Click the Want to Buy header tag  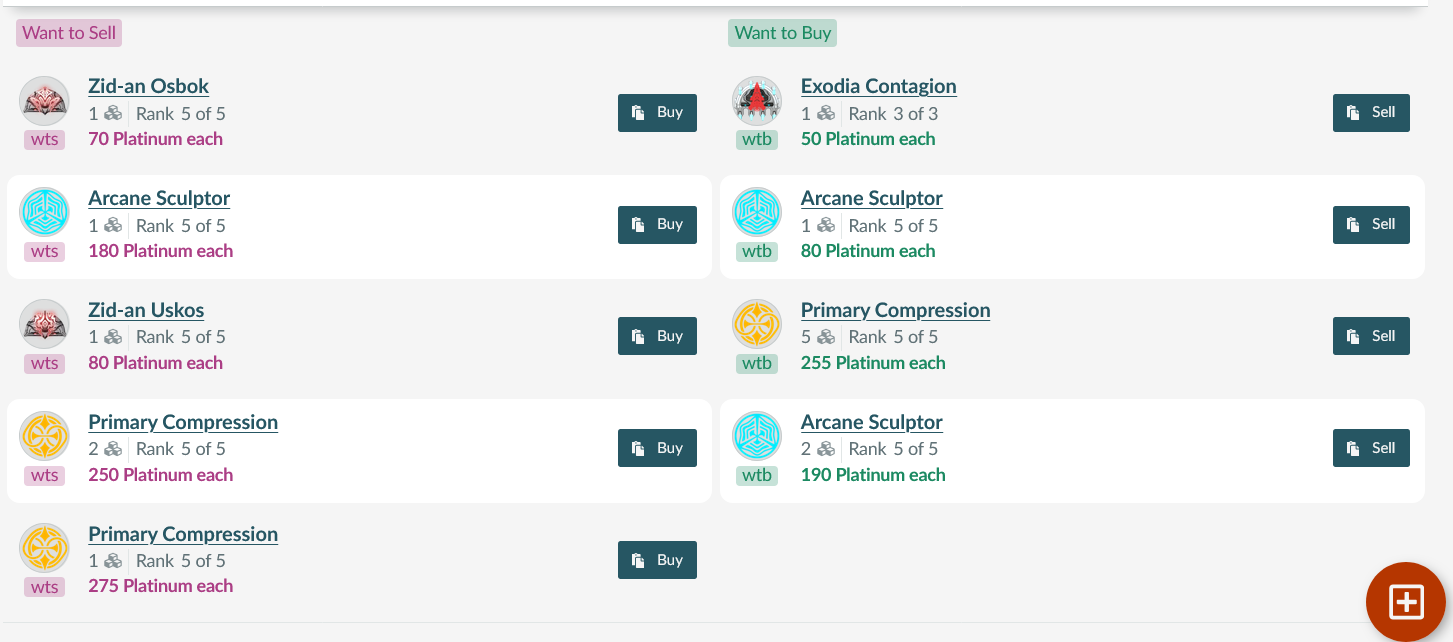click(782, 33)
